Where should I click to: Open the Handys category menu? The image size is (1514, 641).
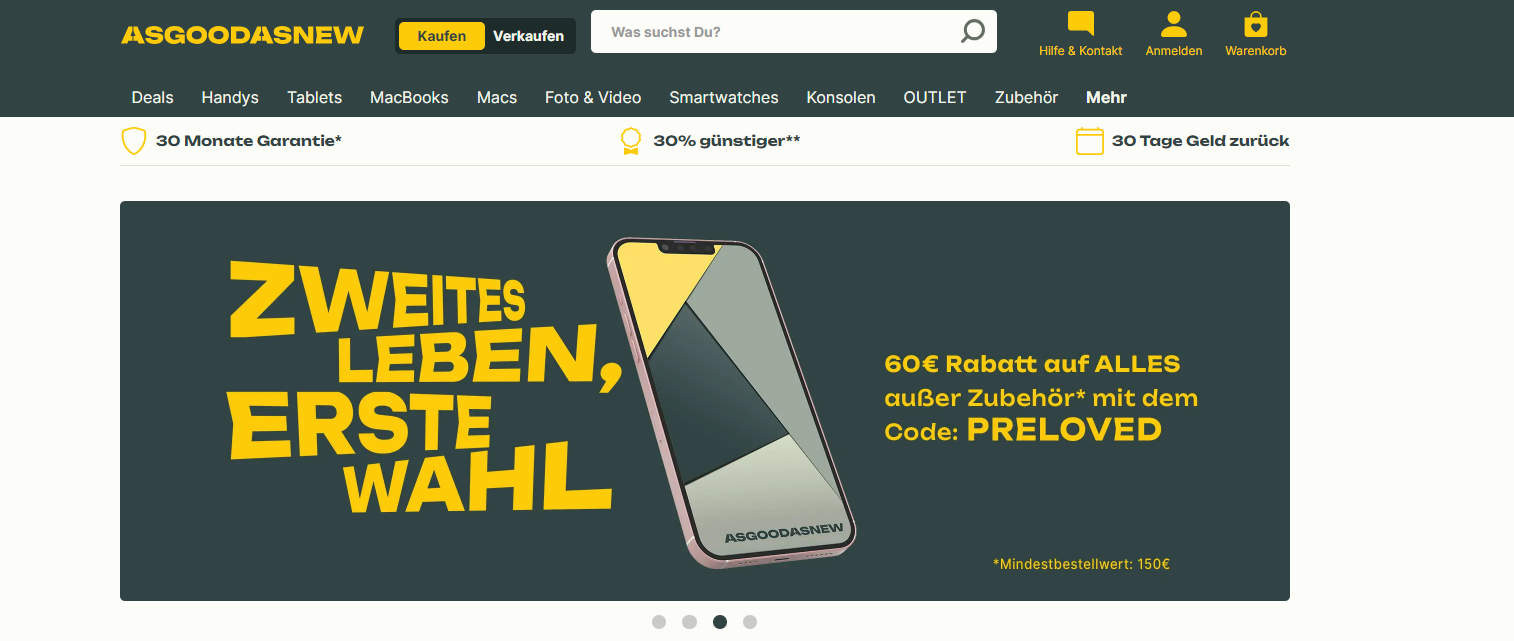pos(230,98)
